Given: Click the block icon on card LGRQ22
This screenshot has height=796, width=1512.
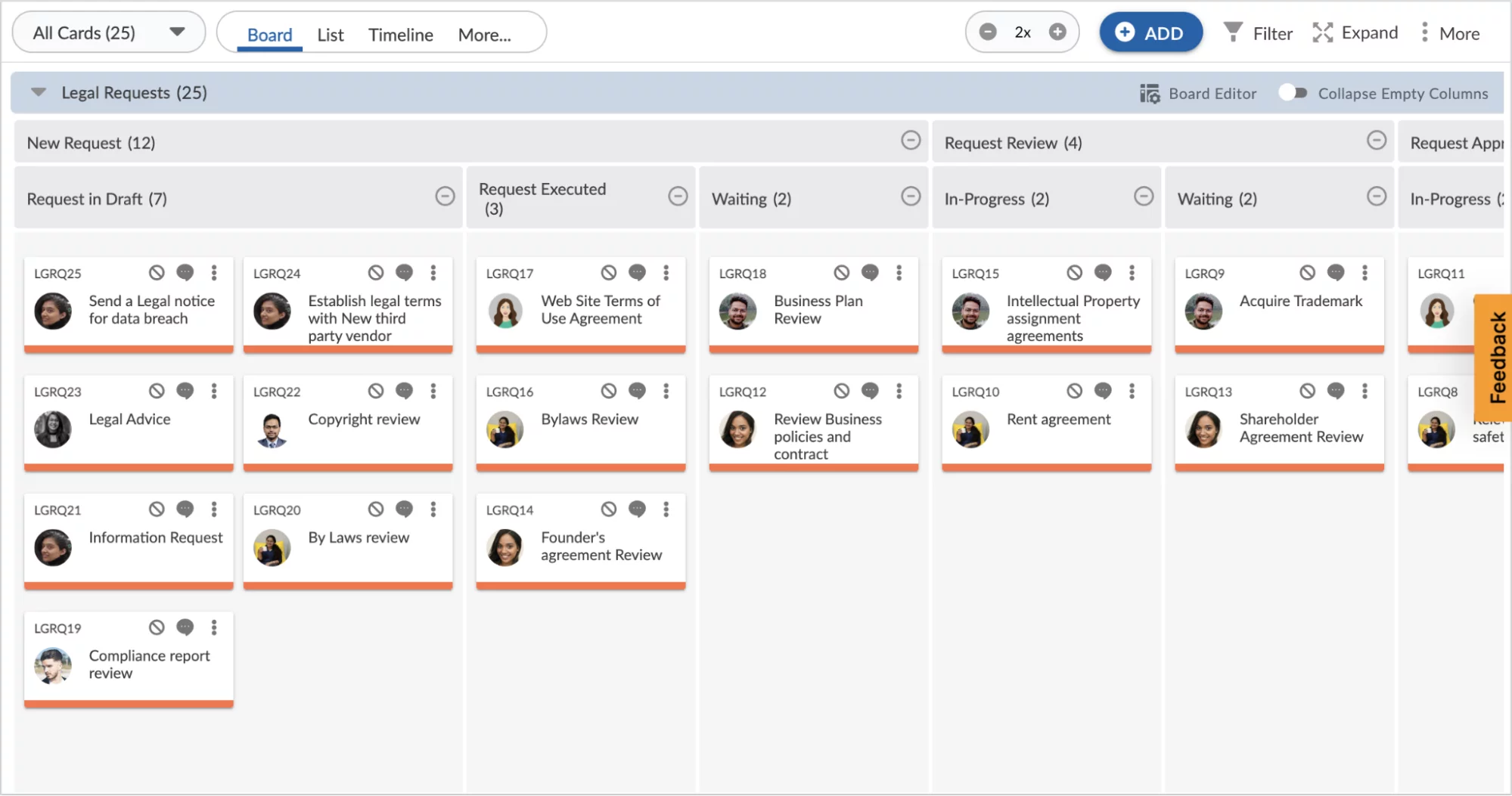Looking at the screenshot, I should point(376,391).
